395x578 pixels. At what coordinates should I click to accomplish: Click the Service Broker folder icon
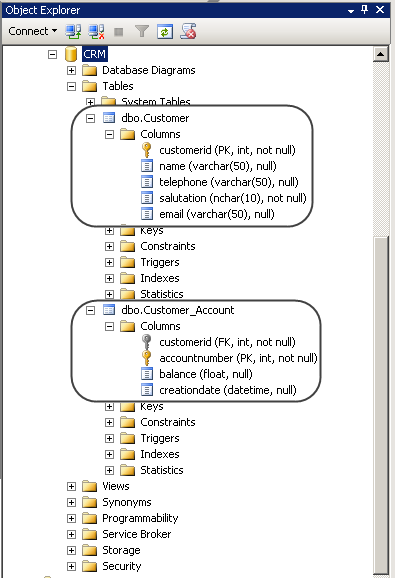90,535
